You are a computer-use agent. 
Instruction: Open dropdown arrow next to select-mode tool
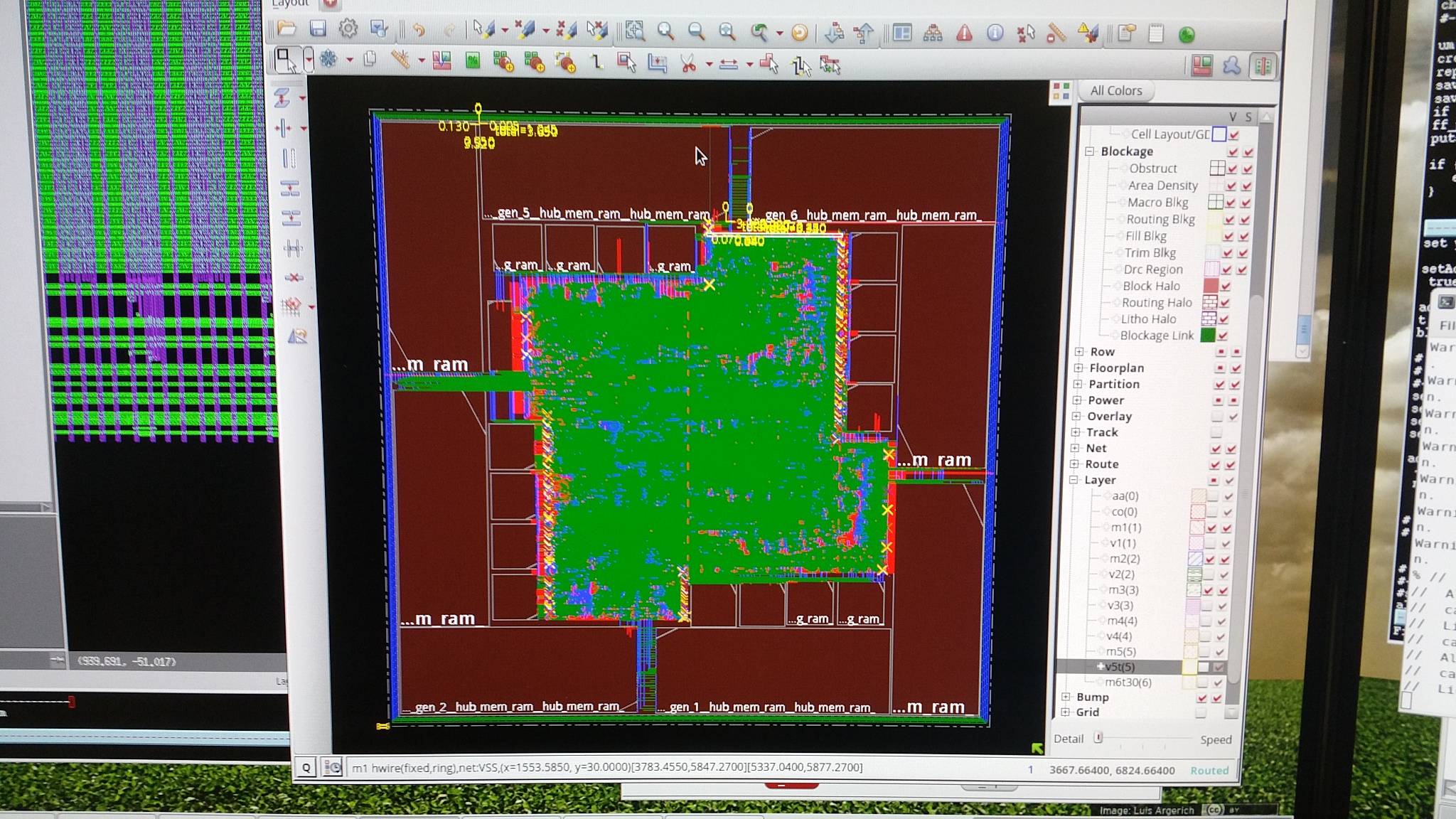point(309,60)
